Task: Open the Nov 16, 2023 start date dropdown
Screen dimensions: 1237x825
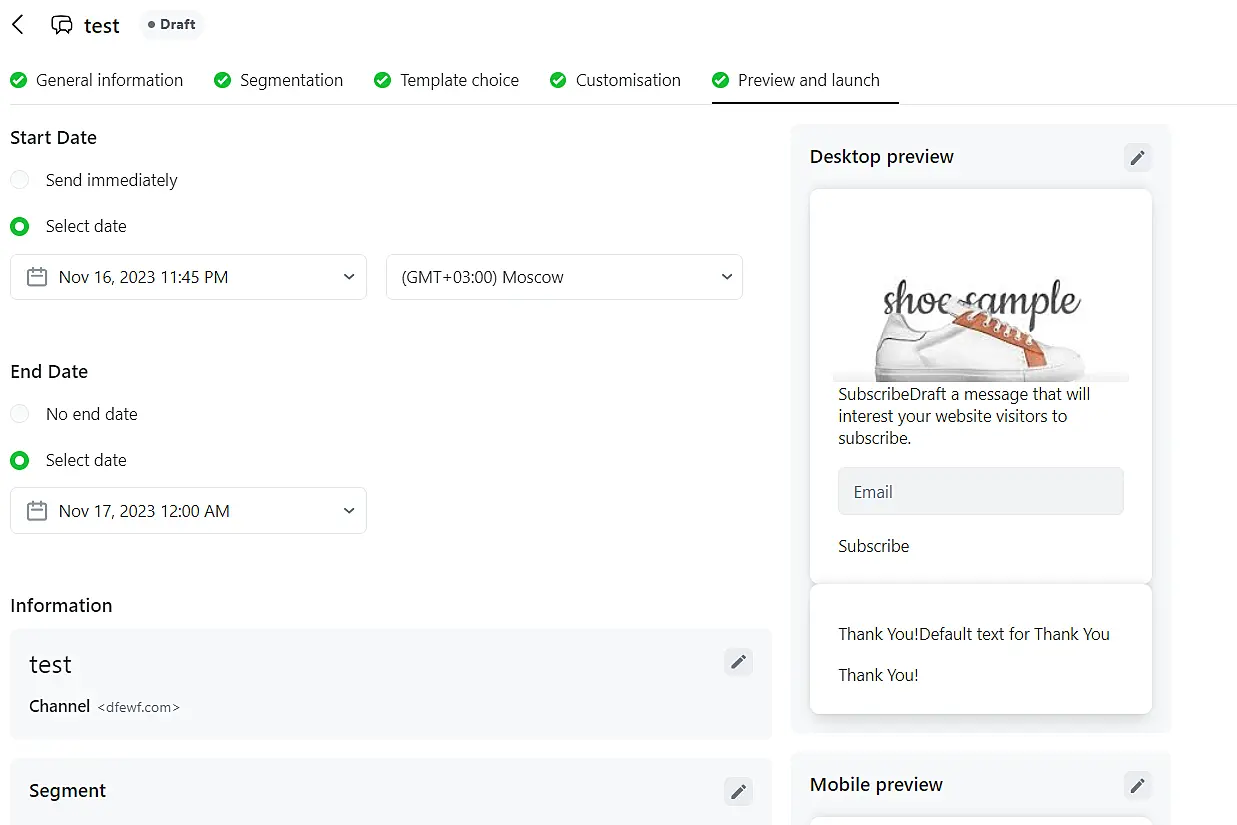Action: (x=188, y=277)
